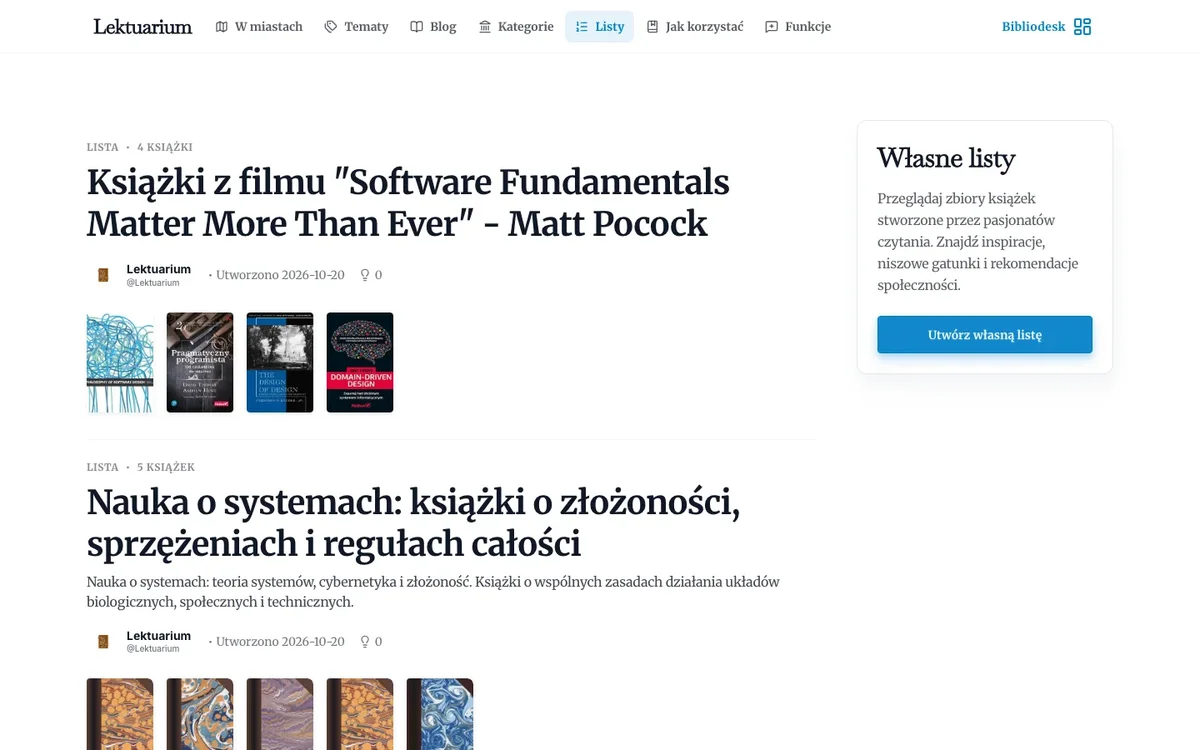Open the purple-gray marbled book cover
1200x750 pixels.
[x=280, y=714]
